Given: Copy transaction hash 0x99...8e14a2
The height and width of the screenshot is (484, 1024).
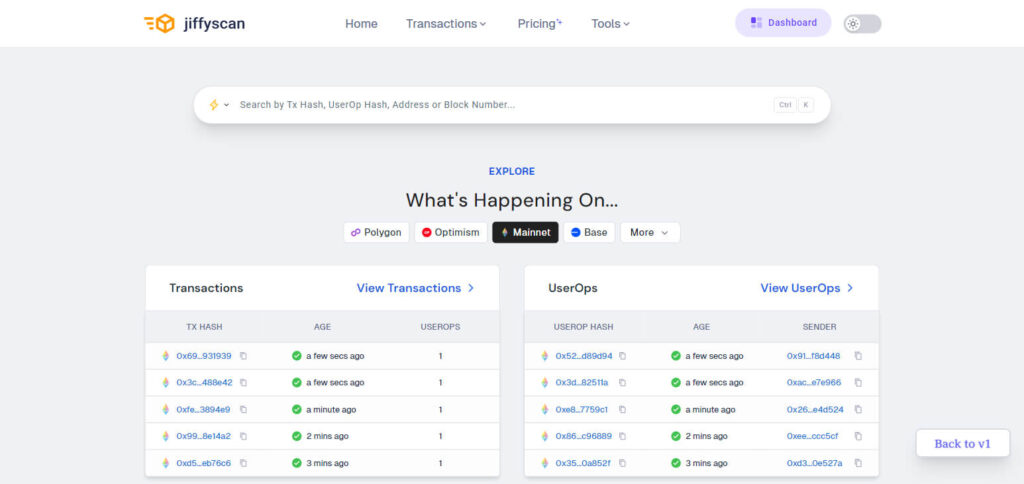Looking at the screenshot, I should pos(244,436).
